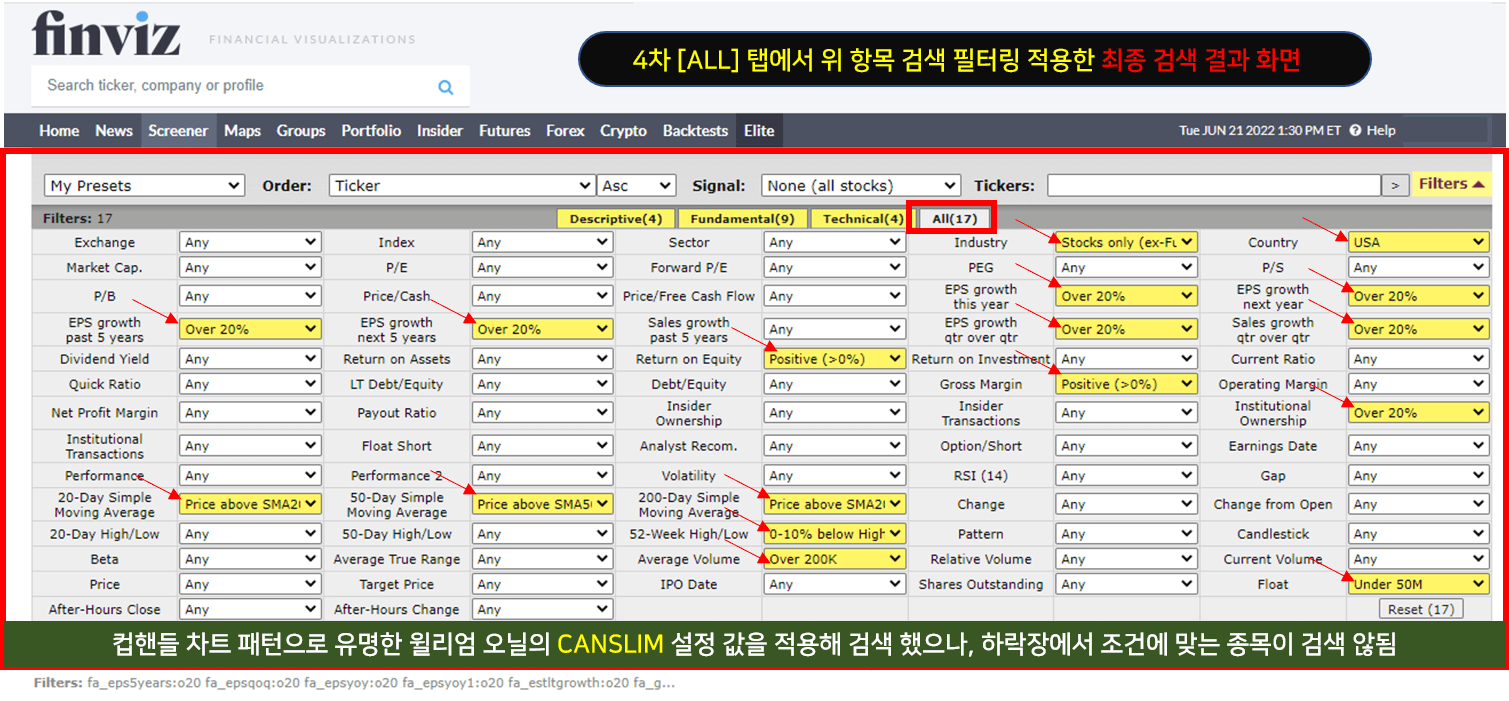Open the Beta filter dropdown

[x=249, y=559]
